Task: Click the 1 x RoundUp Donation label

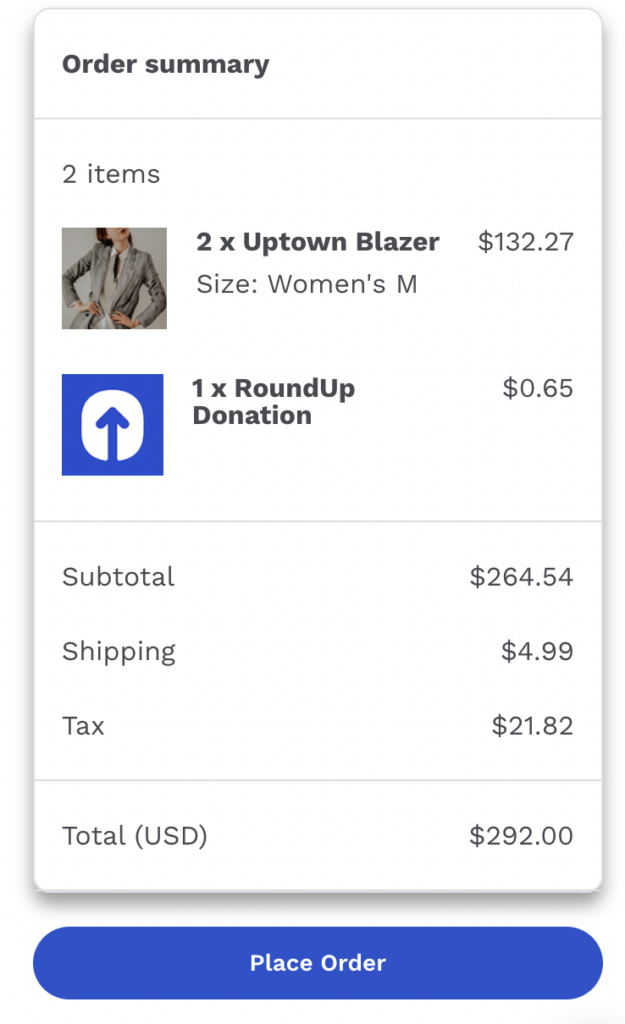Action: [x=273, y=402]
